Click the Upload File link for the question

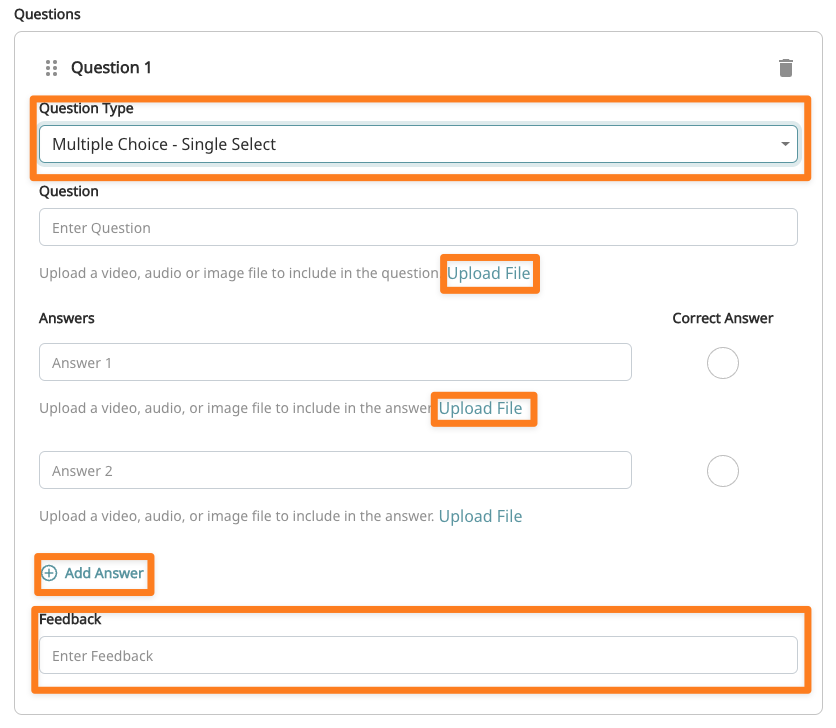pyautogui.click(x=489, y=273)
